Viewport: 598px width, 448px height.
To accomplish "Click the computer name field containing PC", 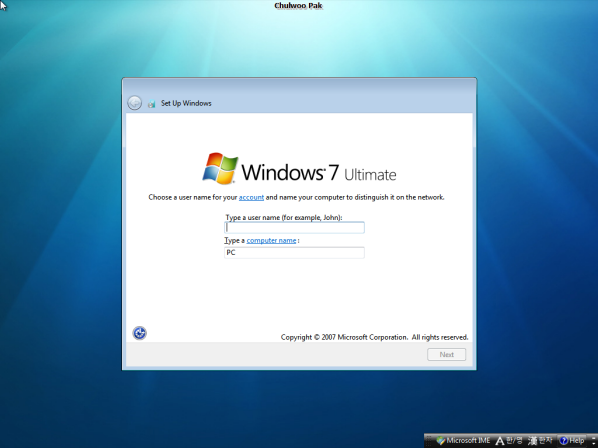I will (x=294, y=253).
